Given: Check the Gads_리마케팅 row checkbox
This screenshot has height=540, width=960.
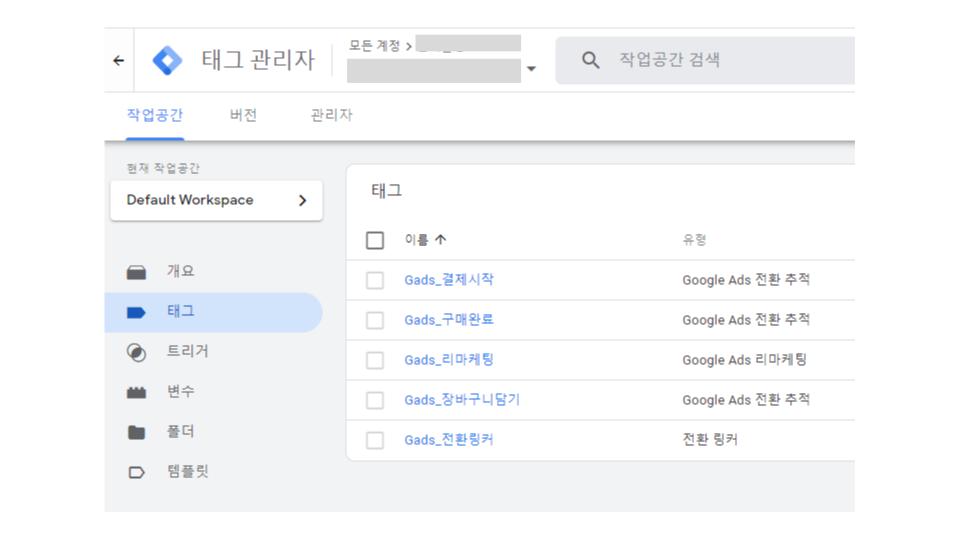Looking at the screenshot, I should [x=375, y=360].
